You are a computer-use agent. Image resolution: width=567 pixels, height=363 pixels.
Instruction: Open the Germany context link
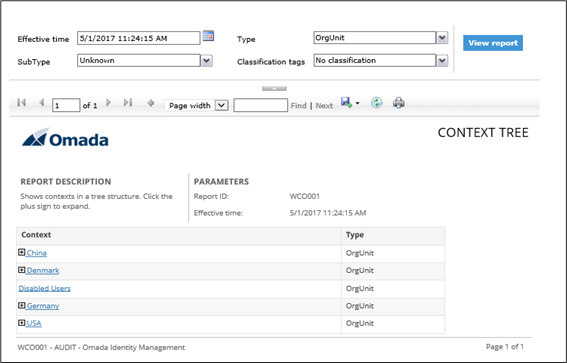click(43, 306)
